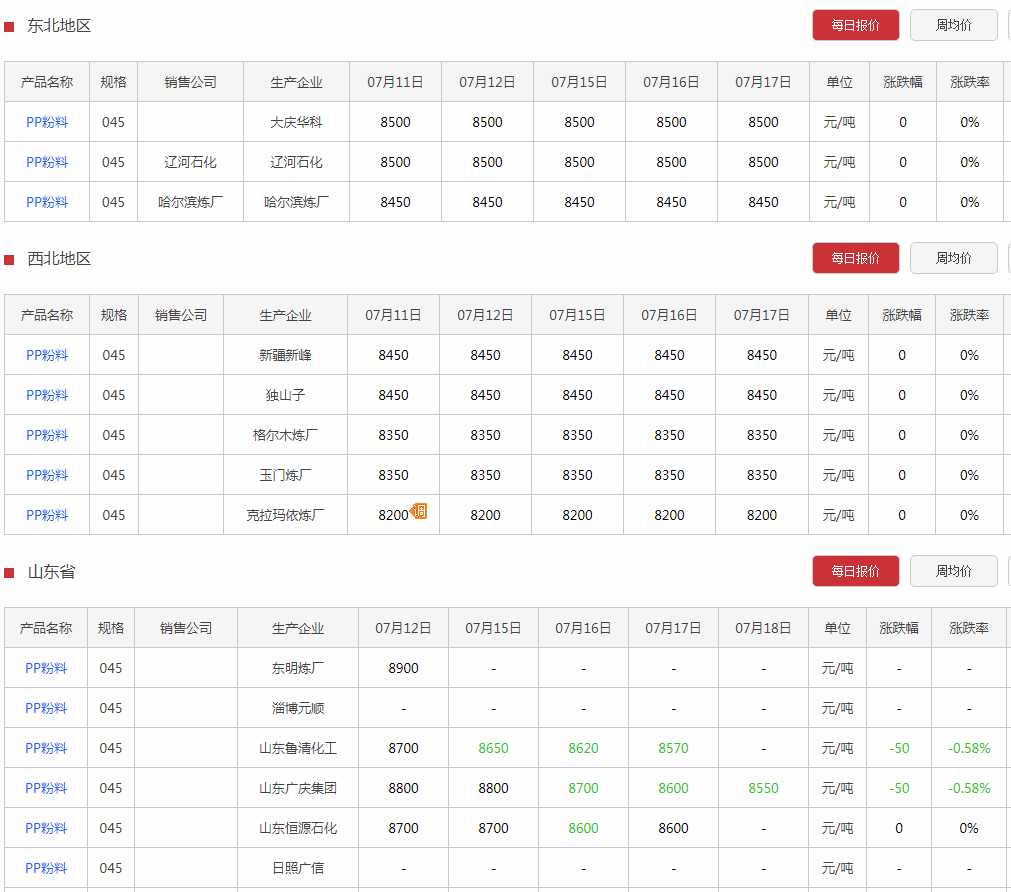
Task: Open PP粉料 link in 山东鲁清化工 row
Action: [x=46, y=748]
